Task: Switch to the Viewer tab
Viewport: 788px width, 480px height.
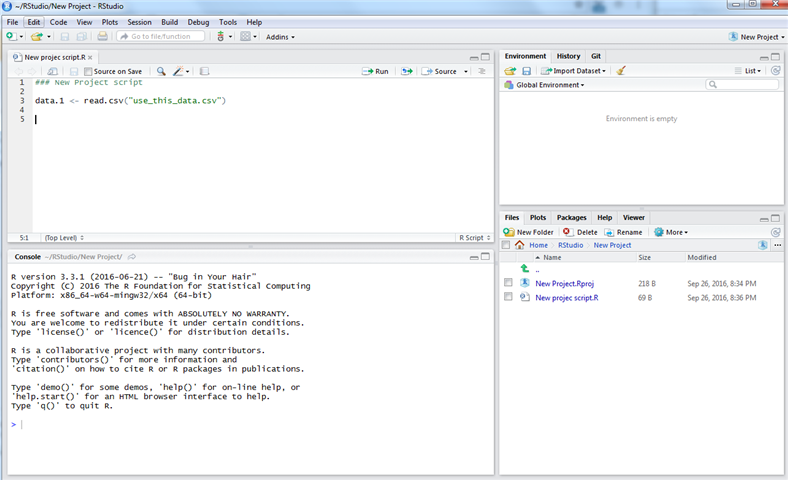Action: (x=634, y=218)
